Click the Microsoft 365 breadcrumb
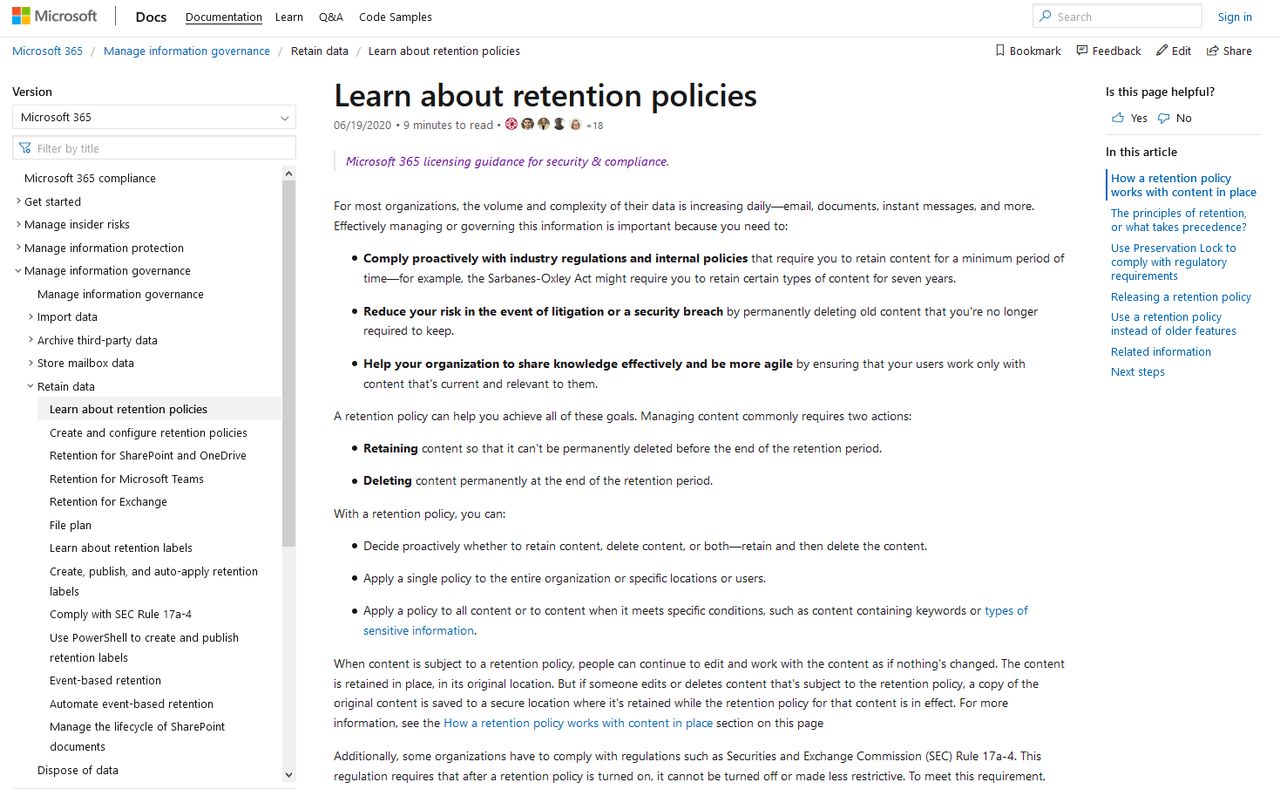 47,51
